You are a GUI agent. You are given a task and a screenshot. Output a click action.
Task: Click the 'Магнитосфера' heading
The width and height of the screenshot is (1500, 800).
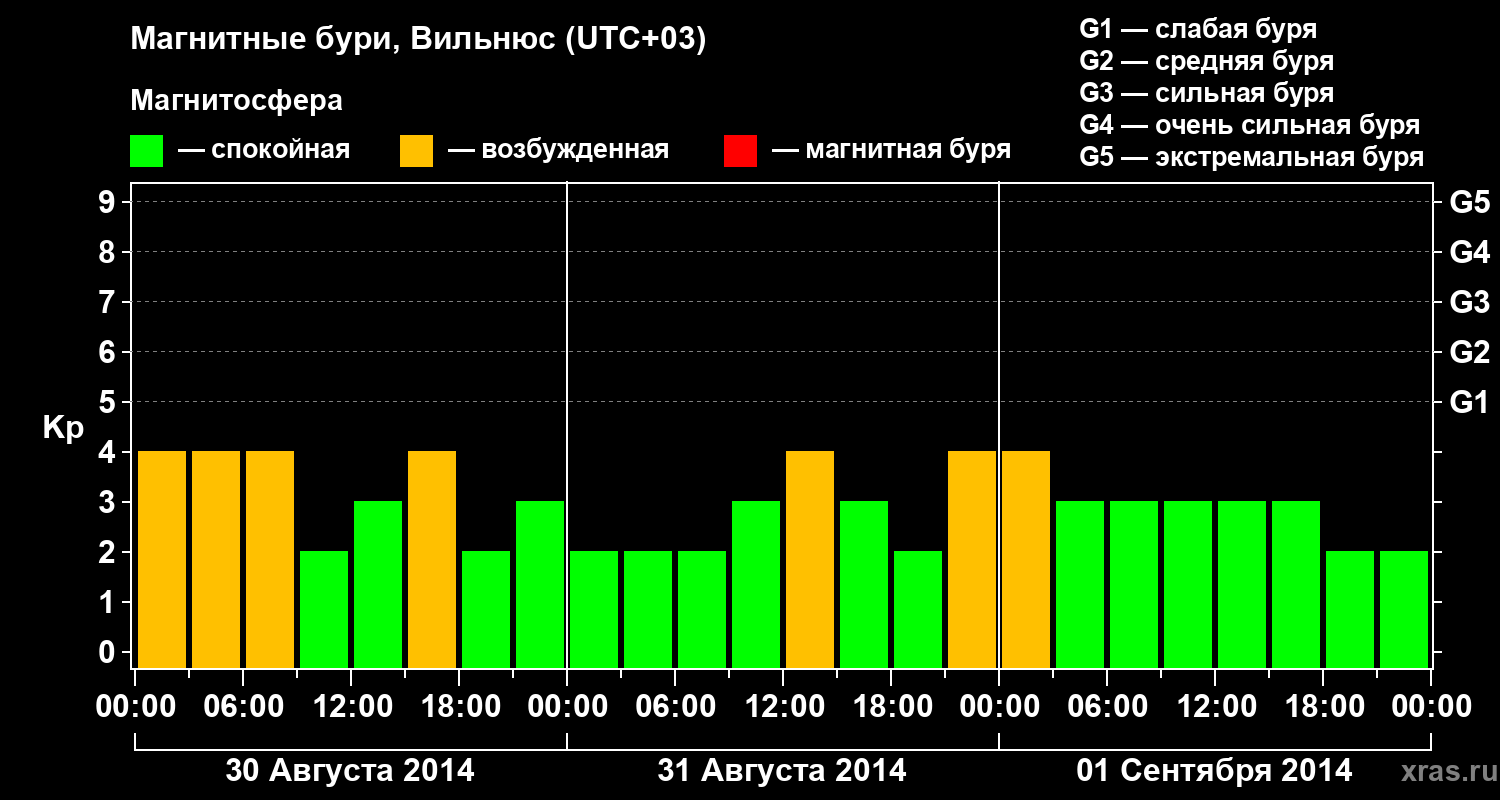[236, 101]
